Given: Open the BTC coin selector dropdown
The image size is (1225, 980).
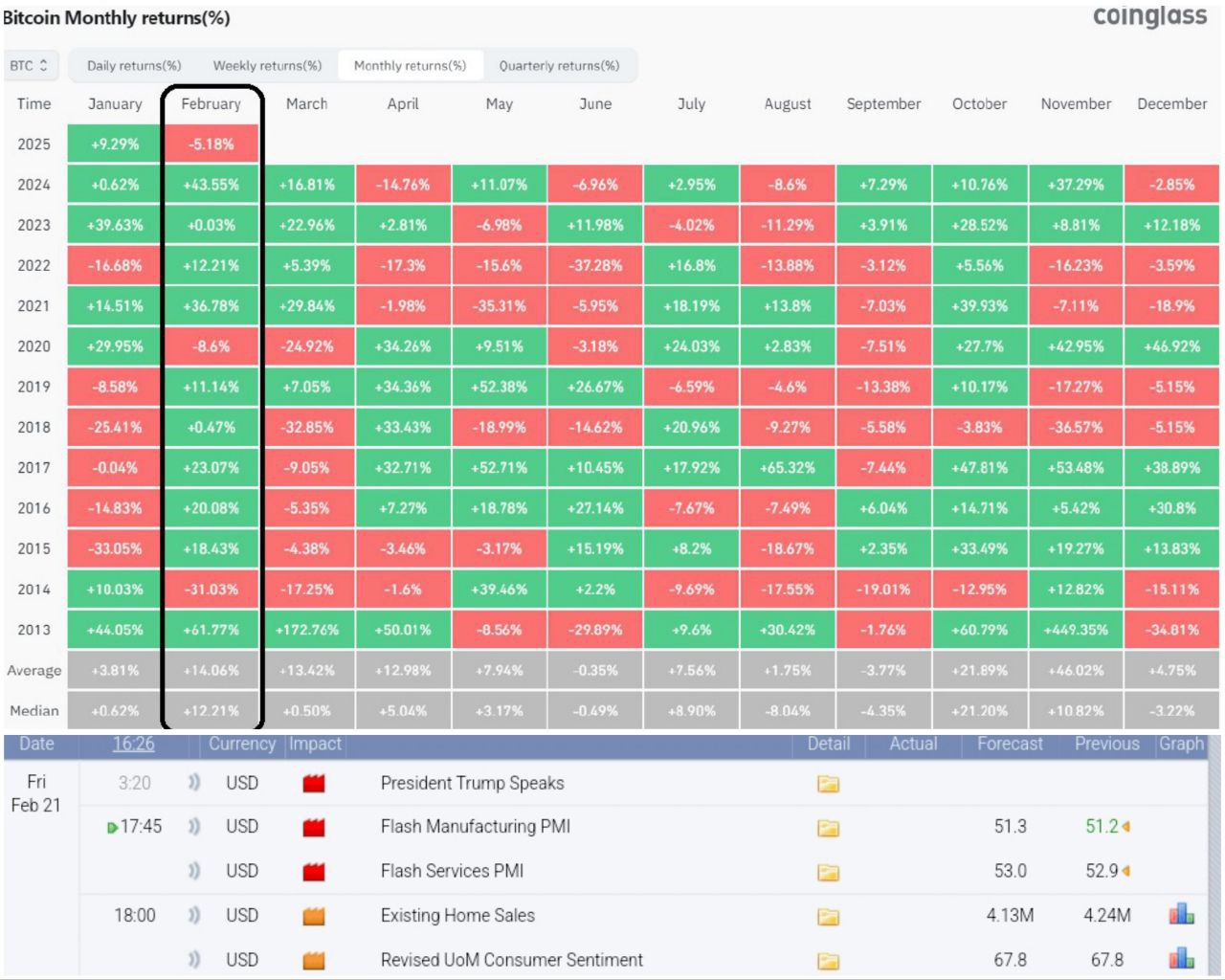Looking at the screenshot, I should 30,65.
